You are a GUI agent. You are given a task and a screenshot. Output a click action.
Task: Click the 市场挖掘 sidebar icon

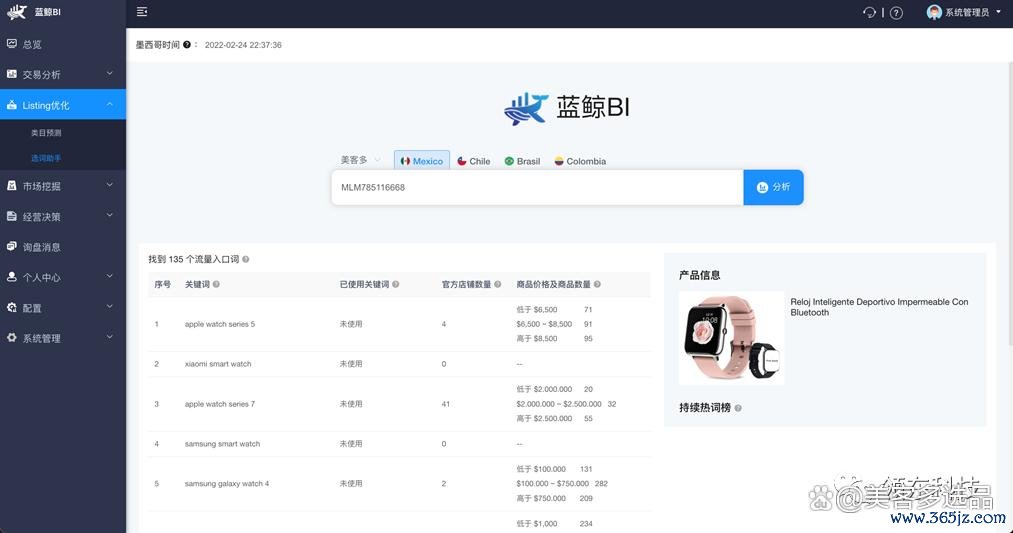12,185
